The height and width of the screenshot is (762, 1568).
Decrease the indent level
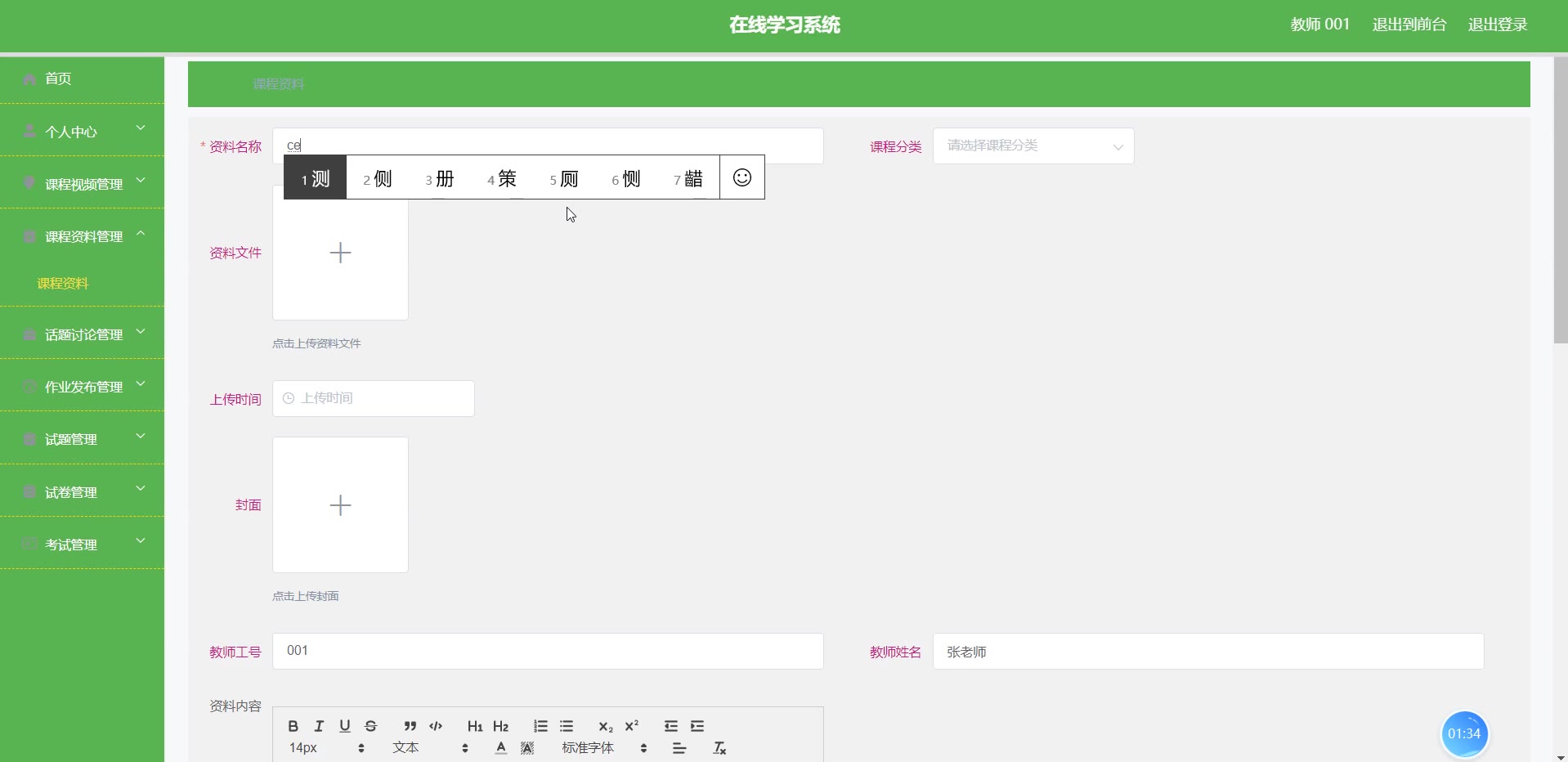[x=671, y=726]
